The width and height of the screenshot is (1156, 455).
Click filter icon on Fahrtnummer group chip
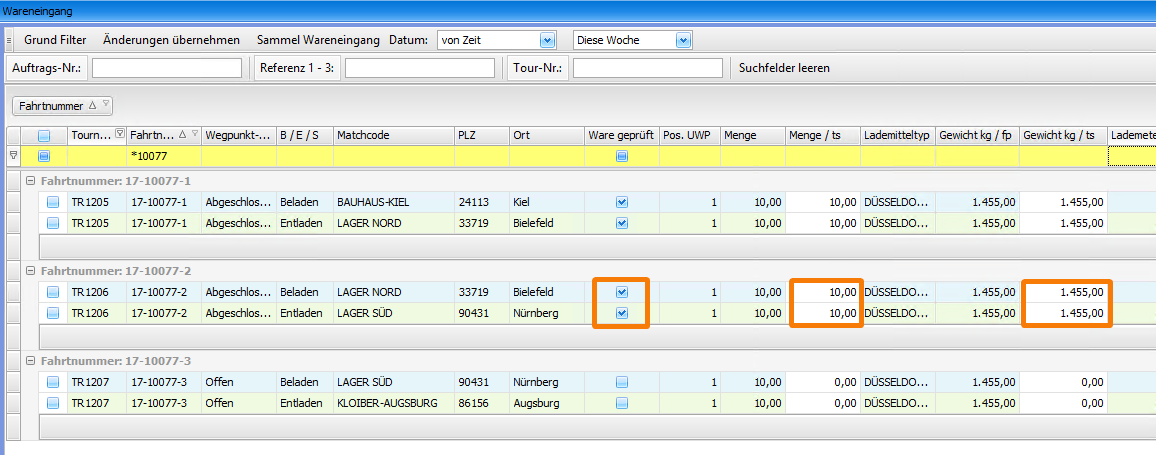pos(105,105)
